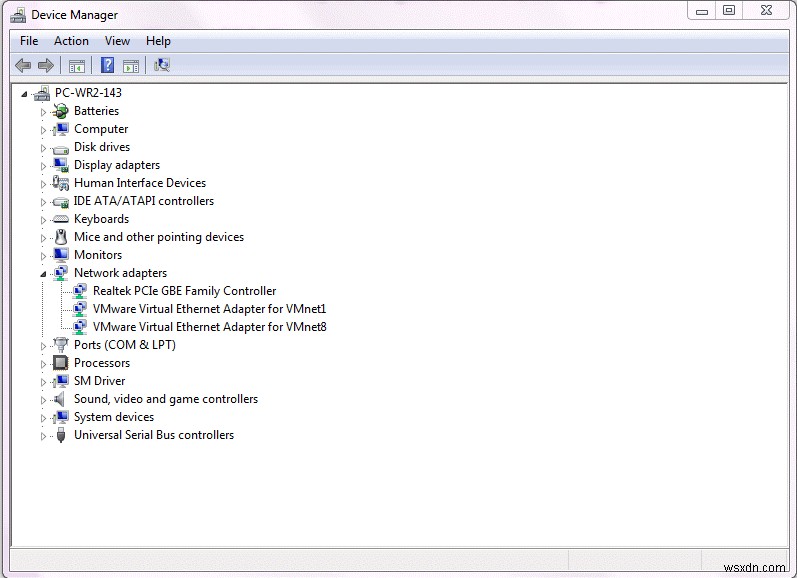
Task: Expand the Computer node arrow
Action: 43,130
